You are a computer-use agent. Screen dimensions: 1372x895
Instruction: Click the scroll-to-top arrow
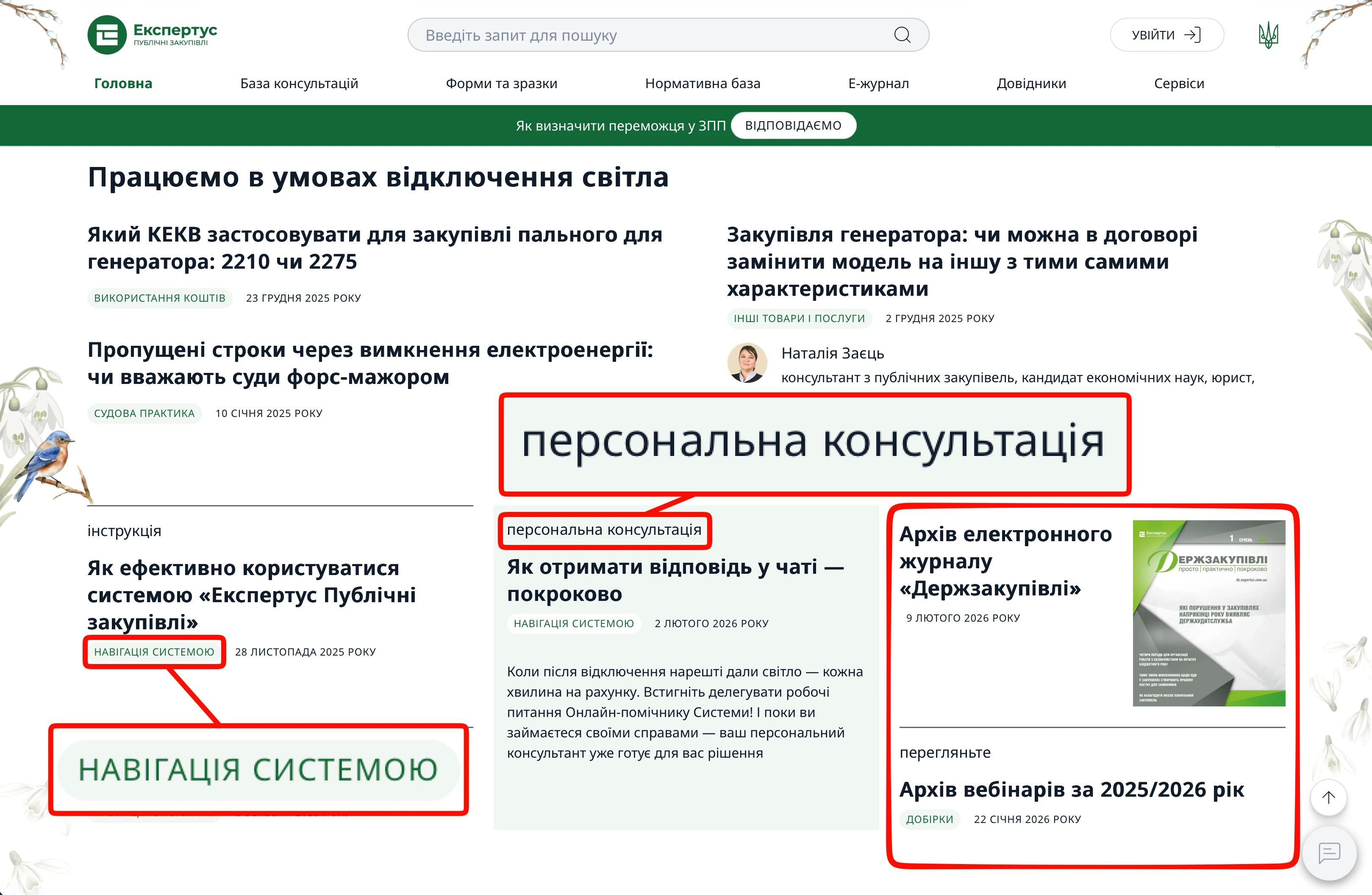click(1329, 798)
